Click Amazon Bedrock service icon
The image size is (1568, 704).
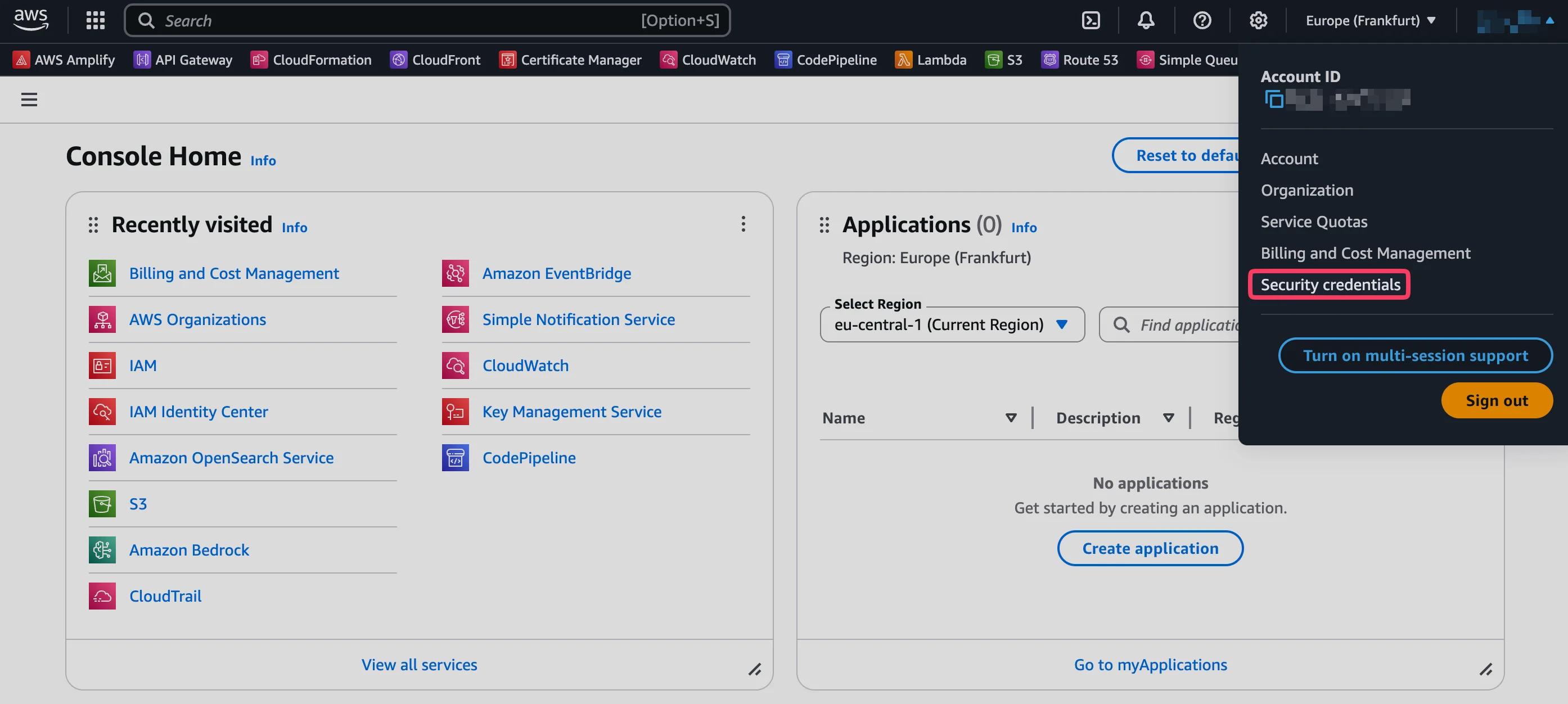coord(102,550)
